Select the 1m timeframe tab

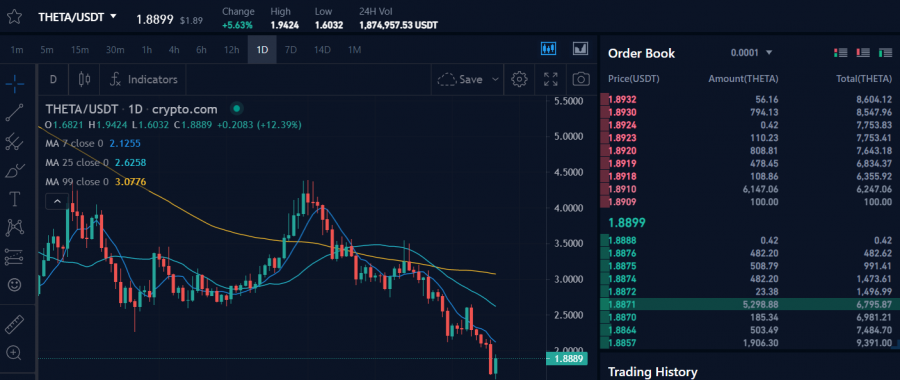tap(17, 50)
